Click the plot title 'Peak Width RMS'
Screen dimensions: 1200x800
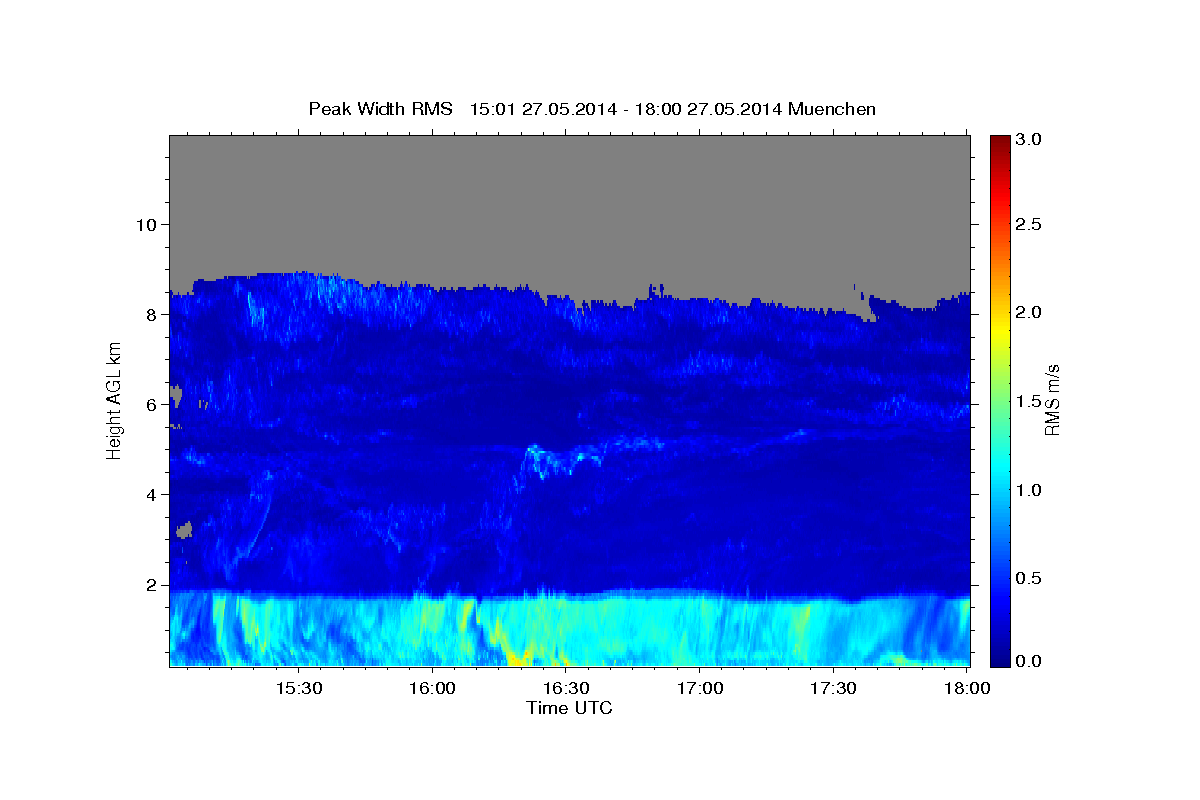(x=380, y=109)
